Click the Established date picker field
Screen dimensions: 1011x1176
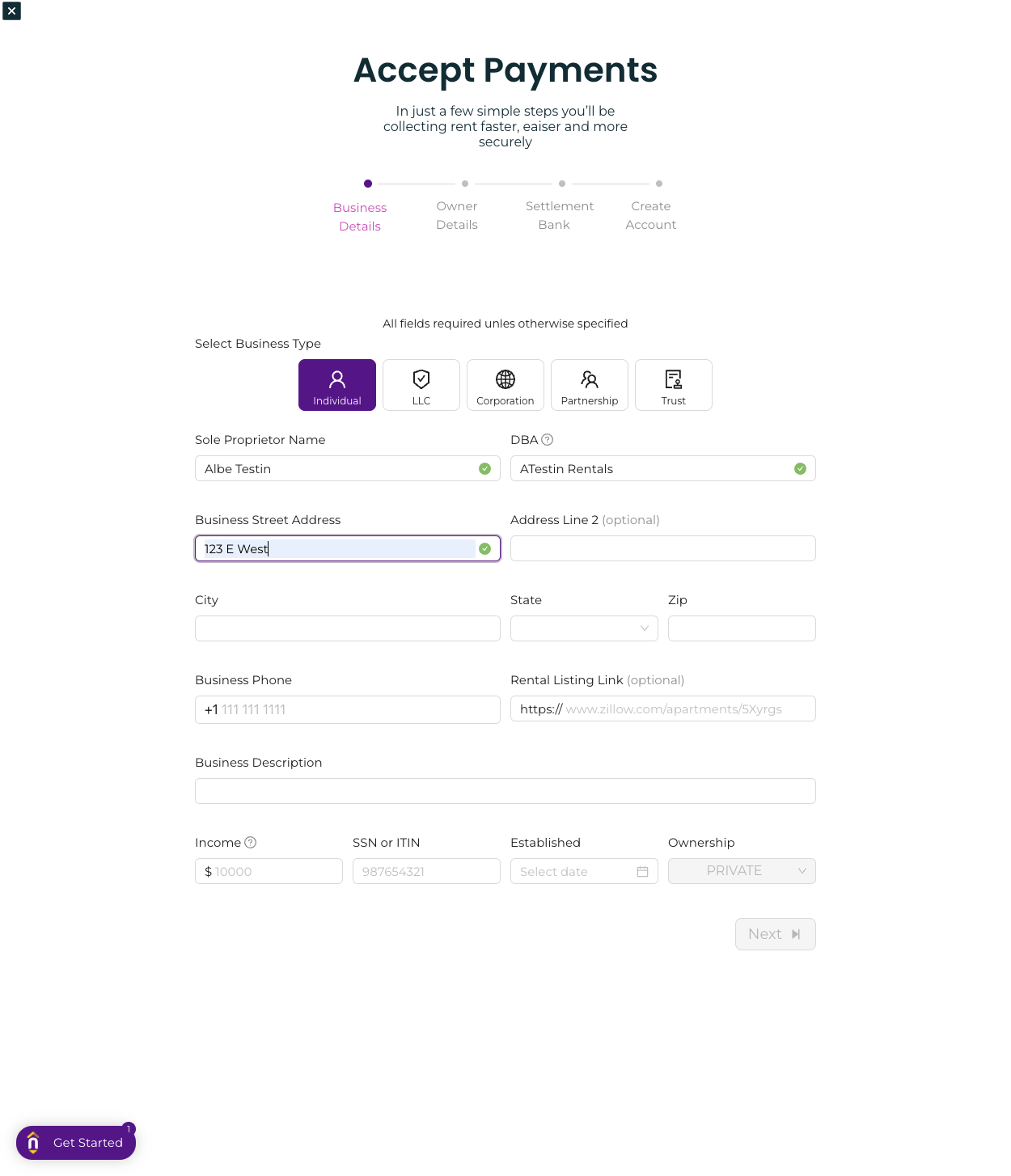(x=584, y=871)
